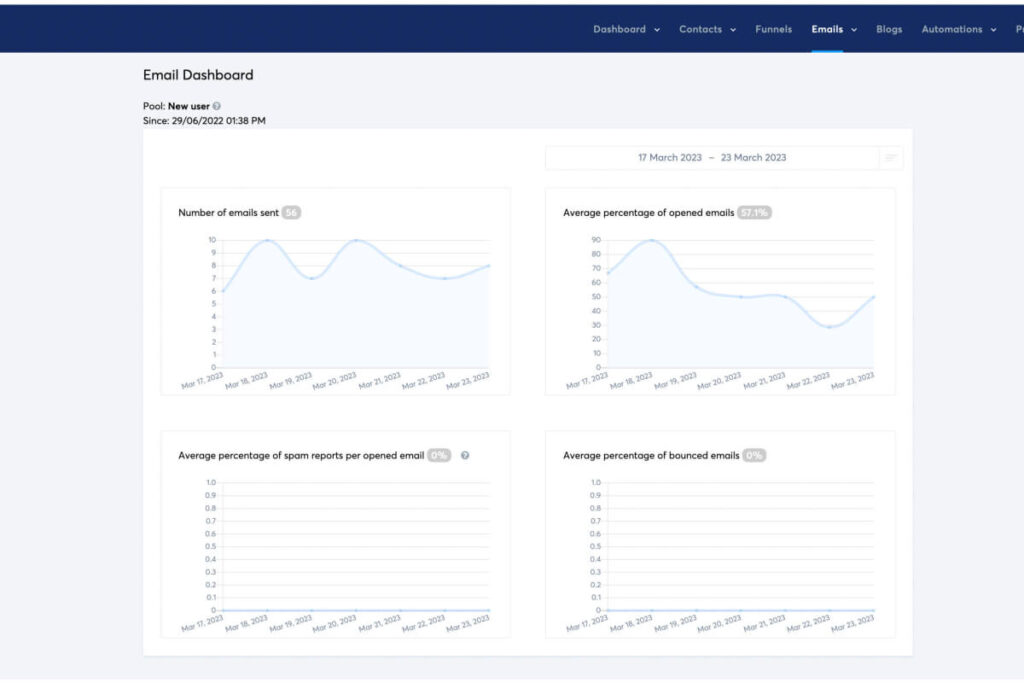Go to Blogs in navigation bar
Viewport: 1024px width, 683px height.
click(x=889, y=29)
